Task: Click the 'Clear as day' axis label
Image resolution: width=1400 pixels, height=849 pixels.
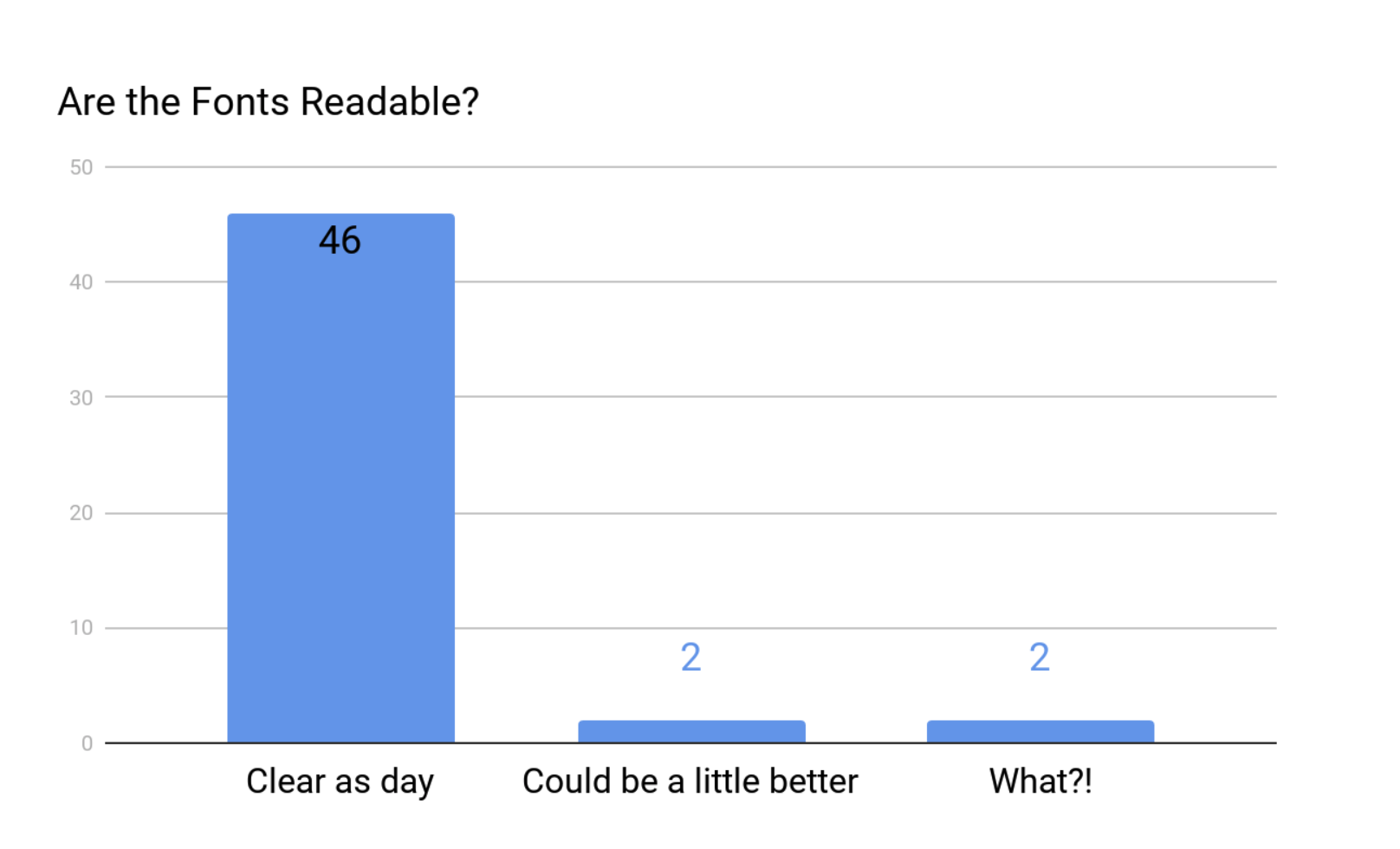Action: point(340,781)
